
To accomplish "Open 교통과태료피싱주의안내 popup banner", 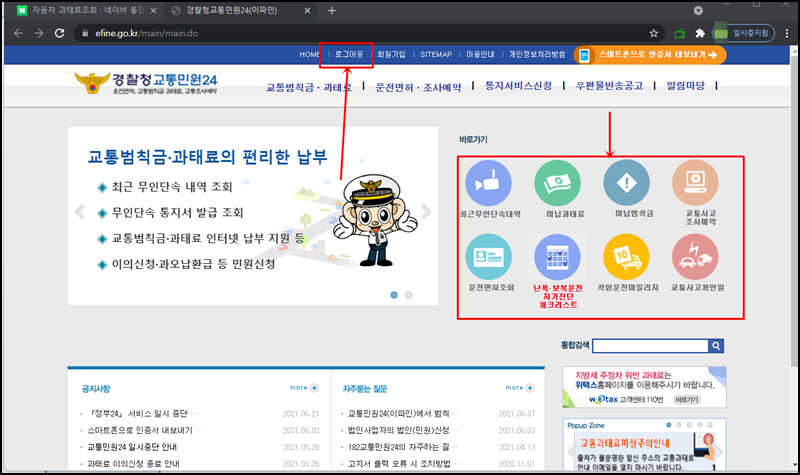I will tap(644, 451).
